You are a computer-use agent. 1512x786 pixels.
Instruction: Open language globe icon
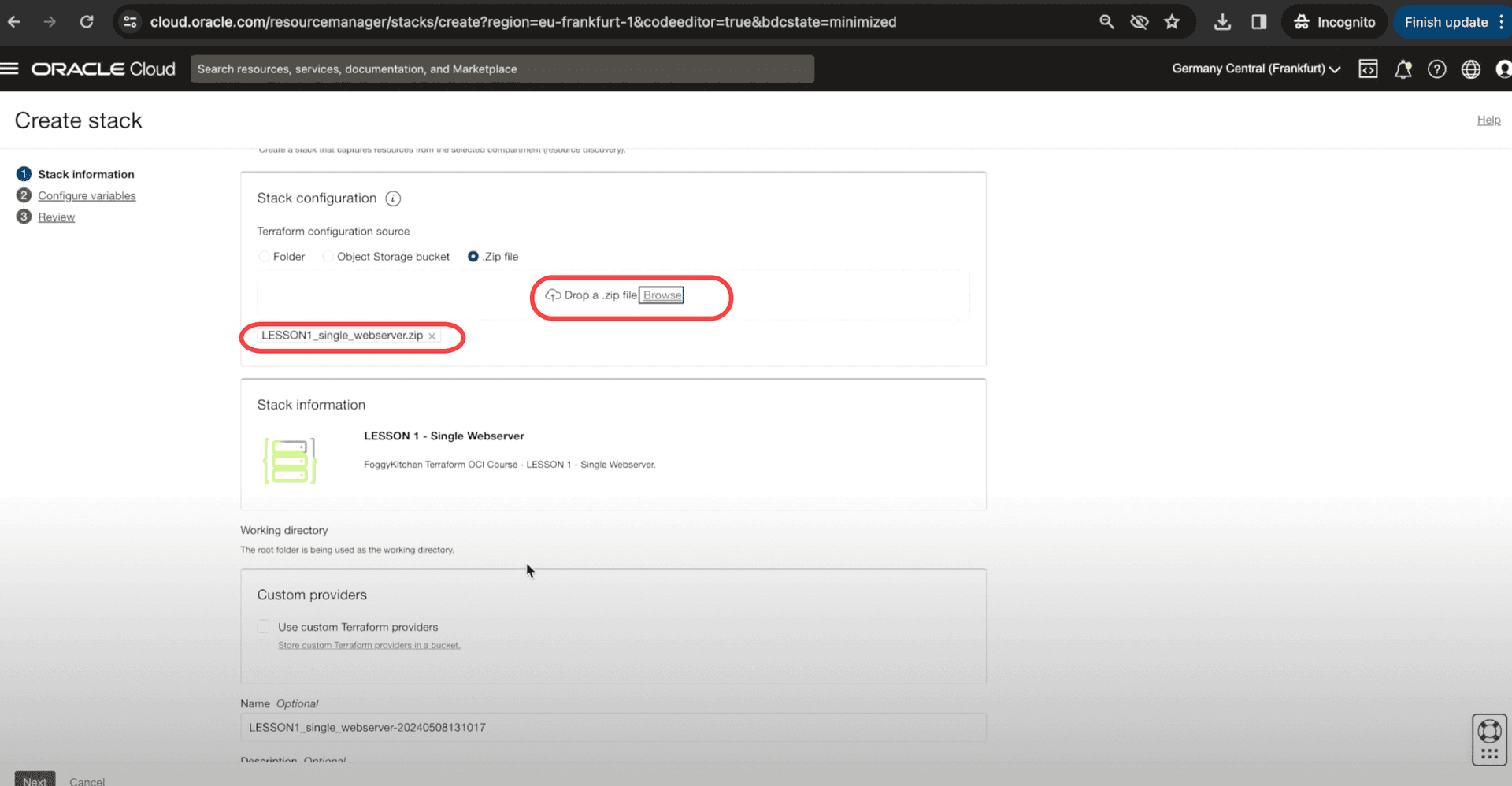coord(1471,69)
